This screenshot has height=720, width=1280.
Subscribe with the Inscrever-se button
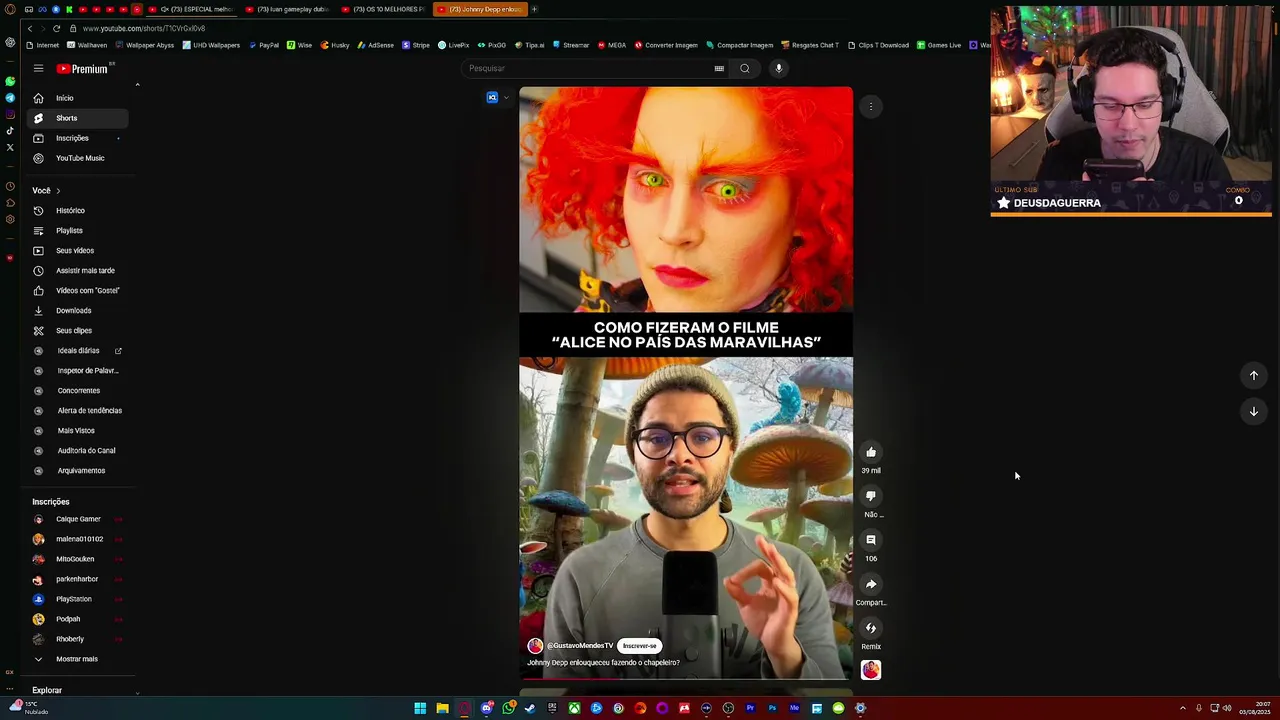640,646
